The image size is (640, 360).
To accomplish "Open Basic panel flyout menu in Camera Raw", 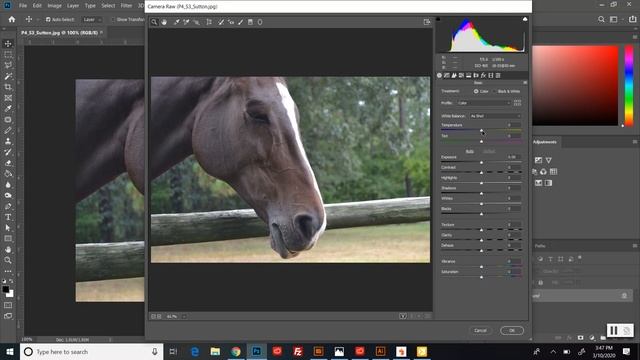I will pyautogui.click(x=525, y=83).
